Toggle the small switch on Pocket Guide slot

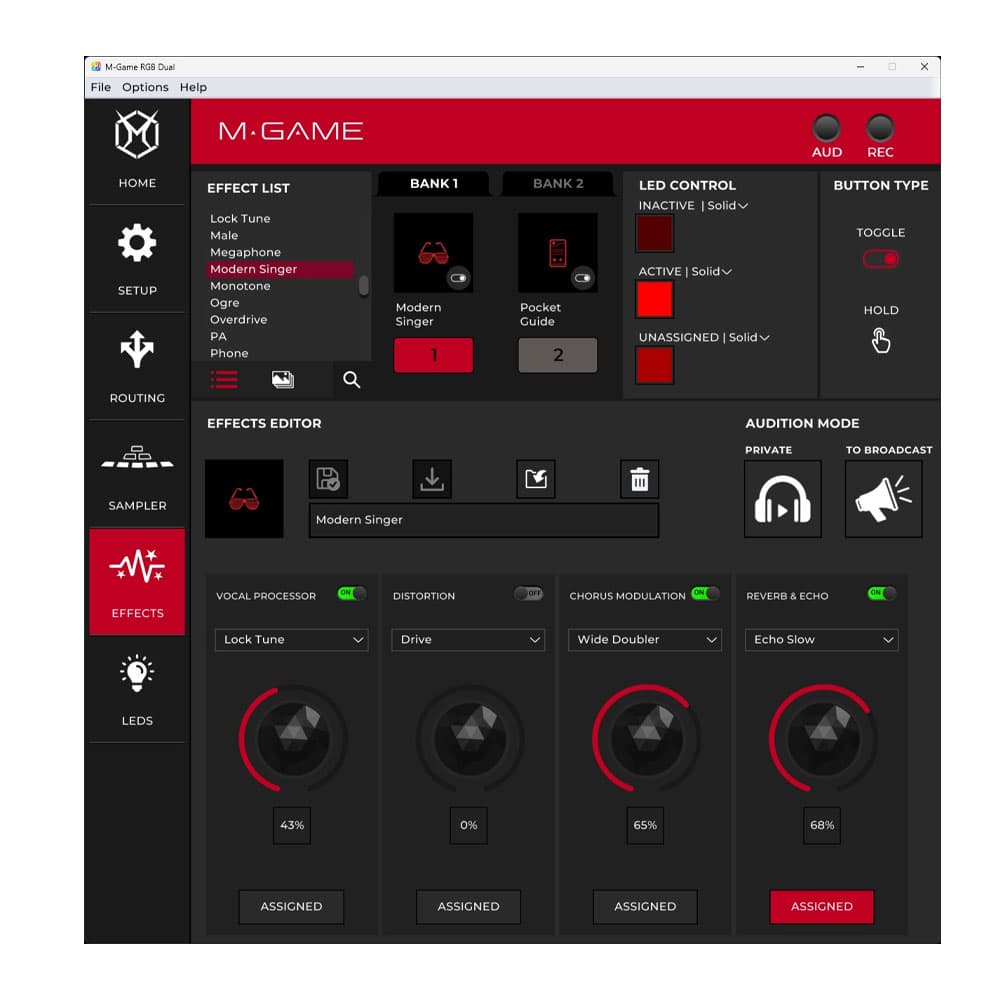tap(583, 278)
